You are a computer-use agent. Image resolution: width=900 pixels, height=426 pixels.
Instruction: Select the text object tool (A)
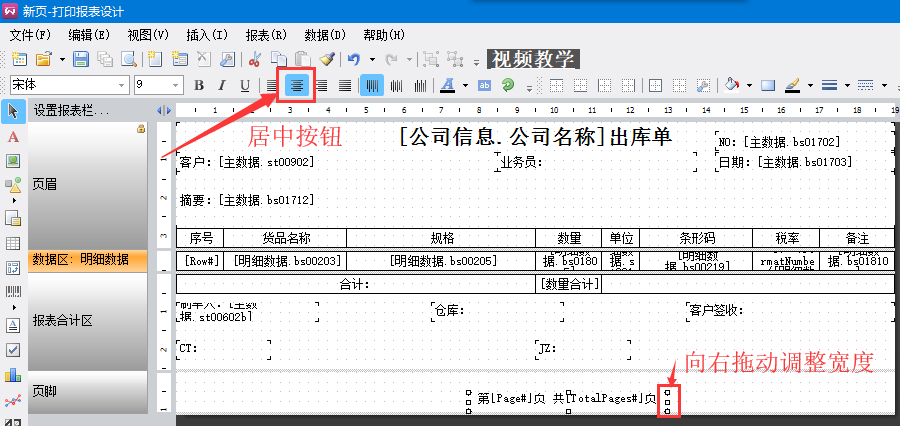[13, 136]
